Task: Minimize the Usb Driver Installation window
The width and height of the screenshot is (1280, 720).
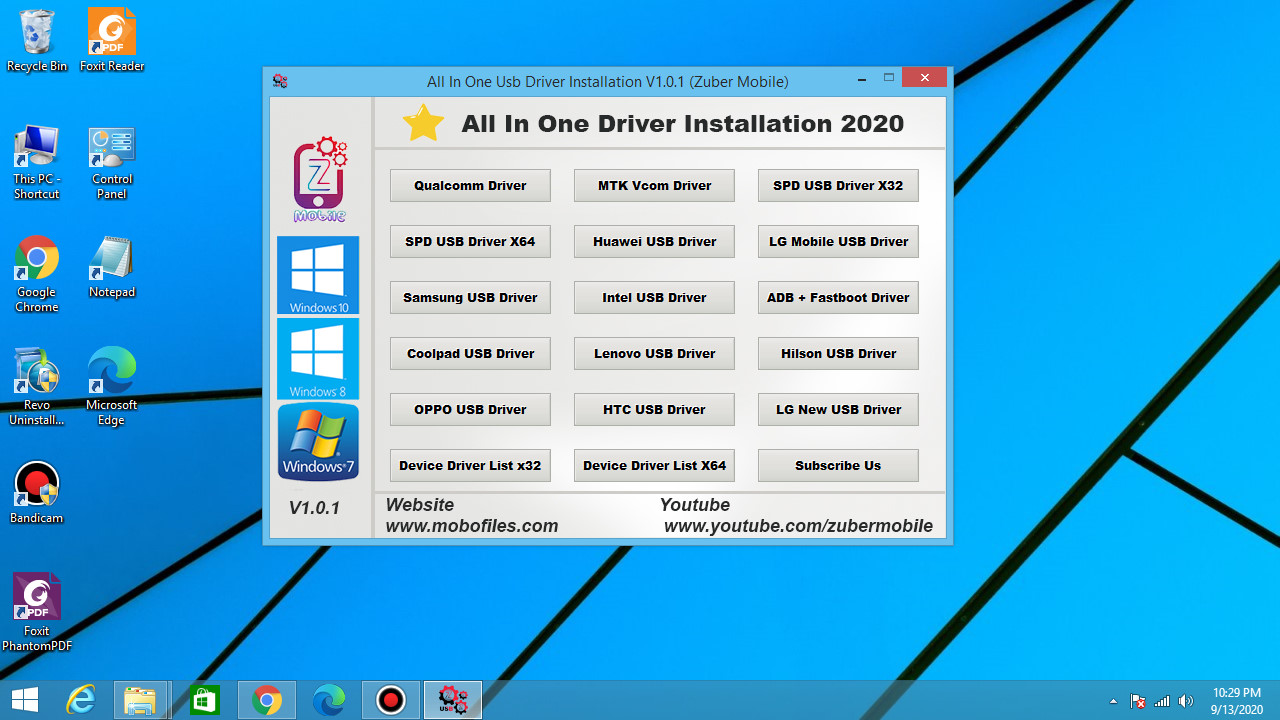Action: 862,79
